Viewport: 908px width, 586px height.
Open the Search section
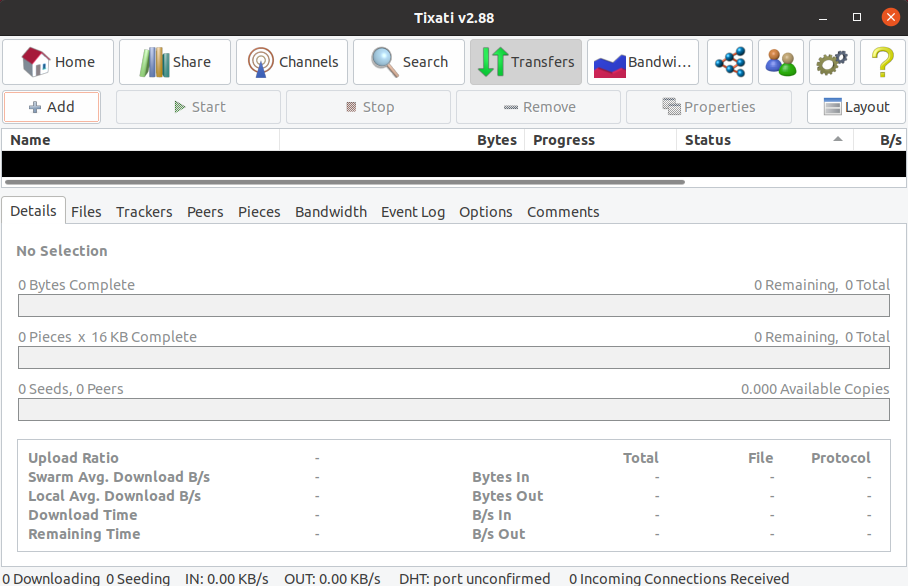[409, 62]
